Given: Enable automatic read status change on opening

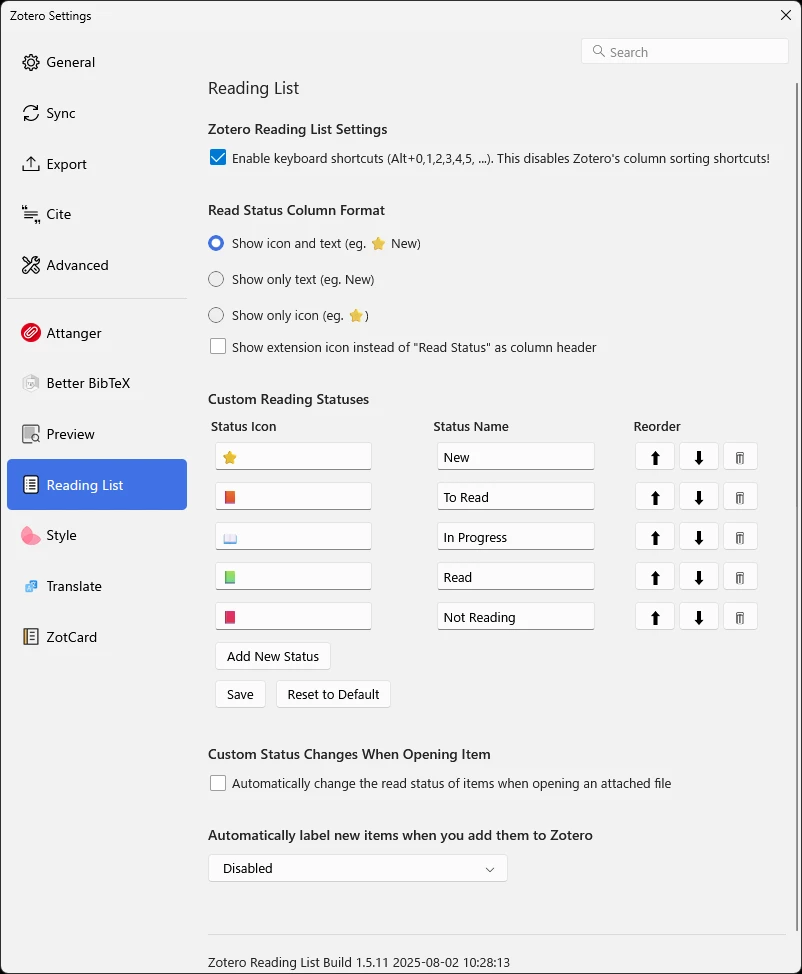Looking at the screenshot, I should 218,783.
